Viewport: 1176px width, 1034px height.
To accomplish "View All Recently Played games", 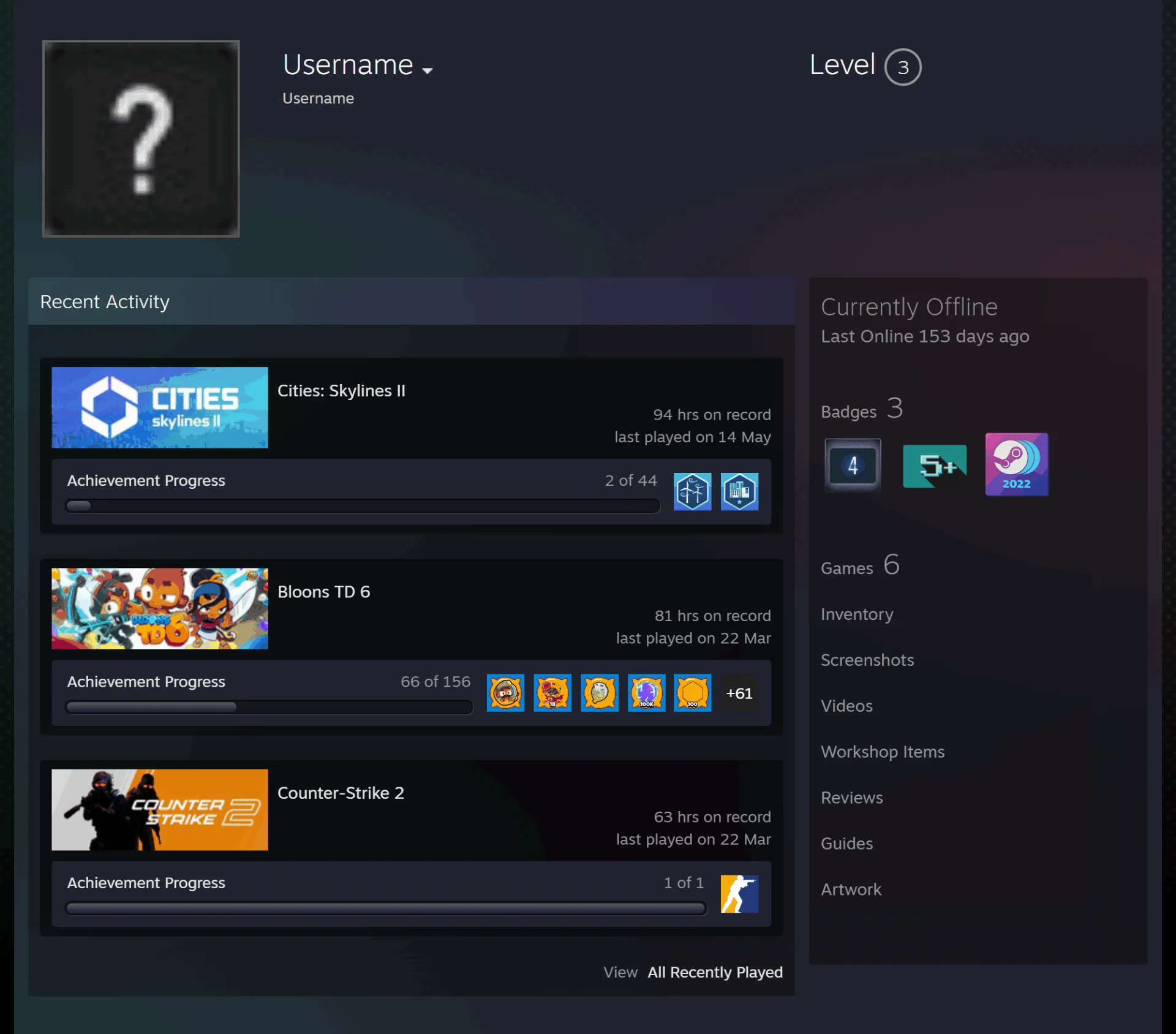I will point(715,972).
